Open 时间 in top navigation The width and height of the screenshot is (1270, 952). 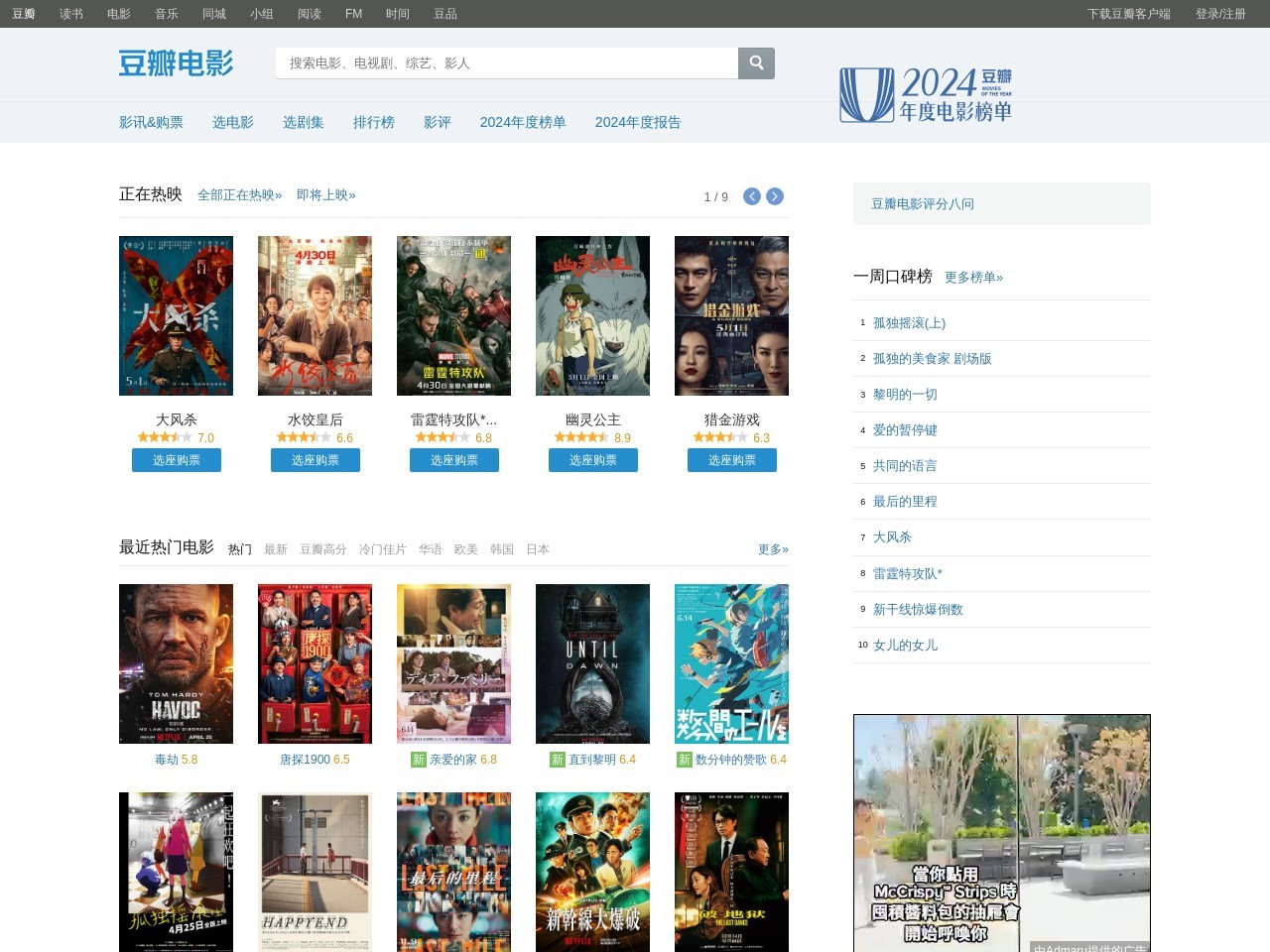pos(398,14)
